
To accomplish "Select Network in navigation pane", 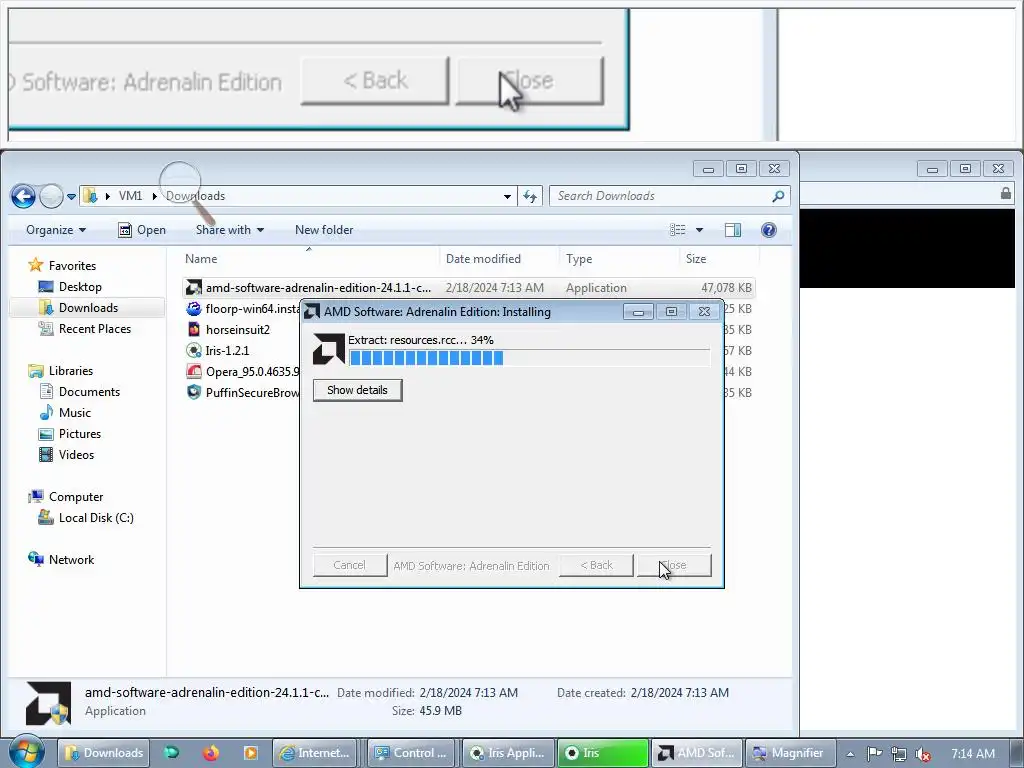I will [62, 560].
